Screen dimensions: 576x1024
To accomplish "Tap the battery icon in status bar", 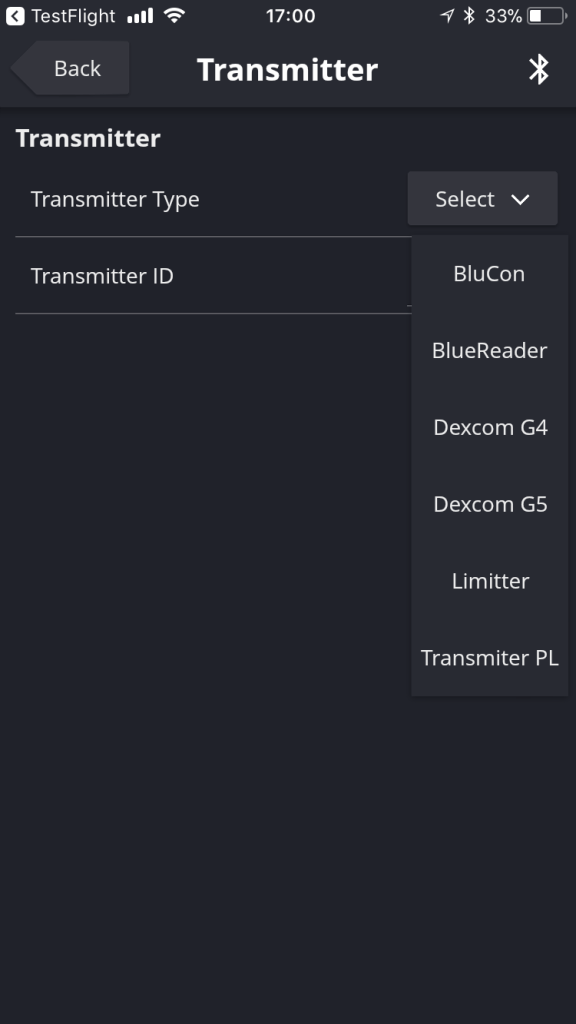I will [547, 16].
